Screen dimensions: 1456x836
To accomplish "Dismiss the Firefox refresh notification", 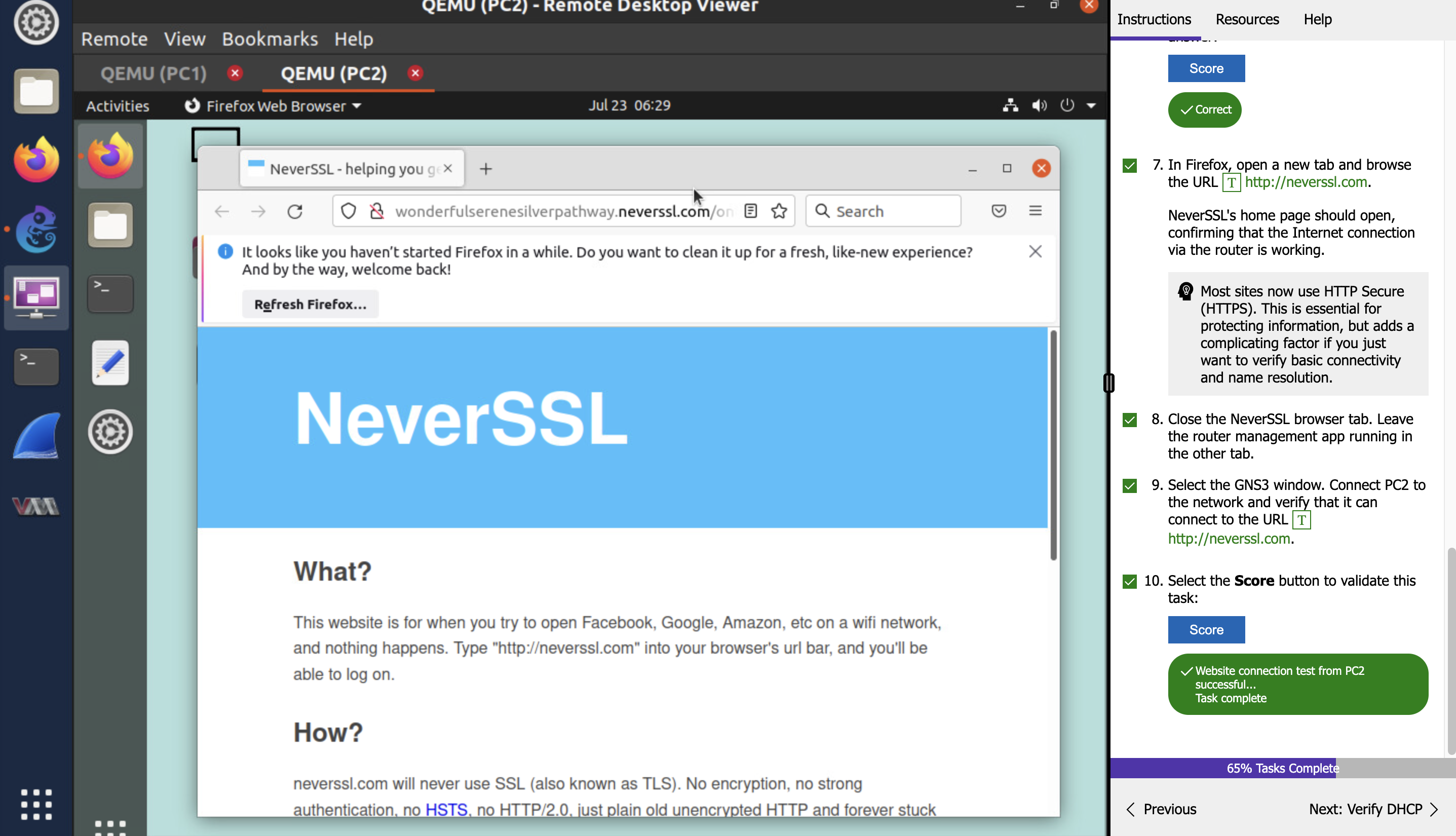I will pyautogui.click(x=1035, y=251).
